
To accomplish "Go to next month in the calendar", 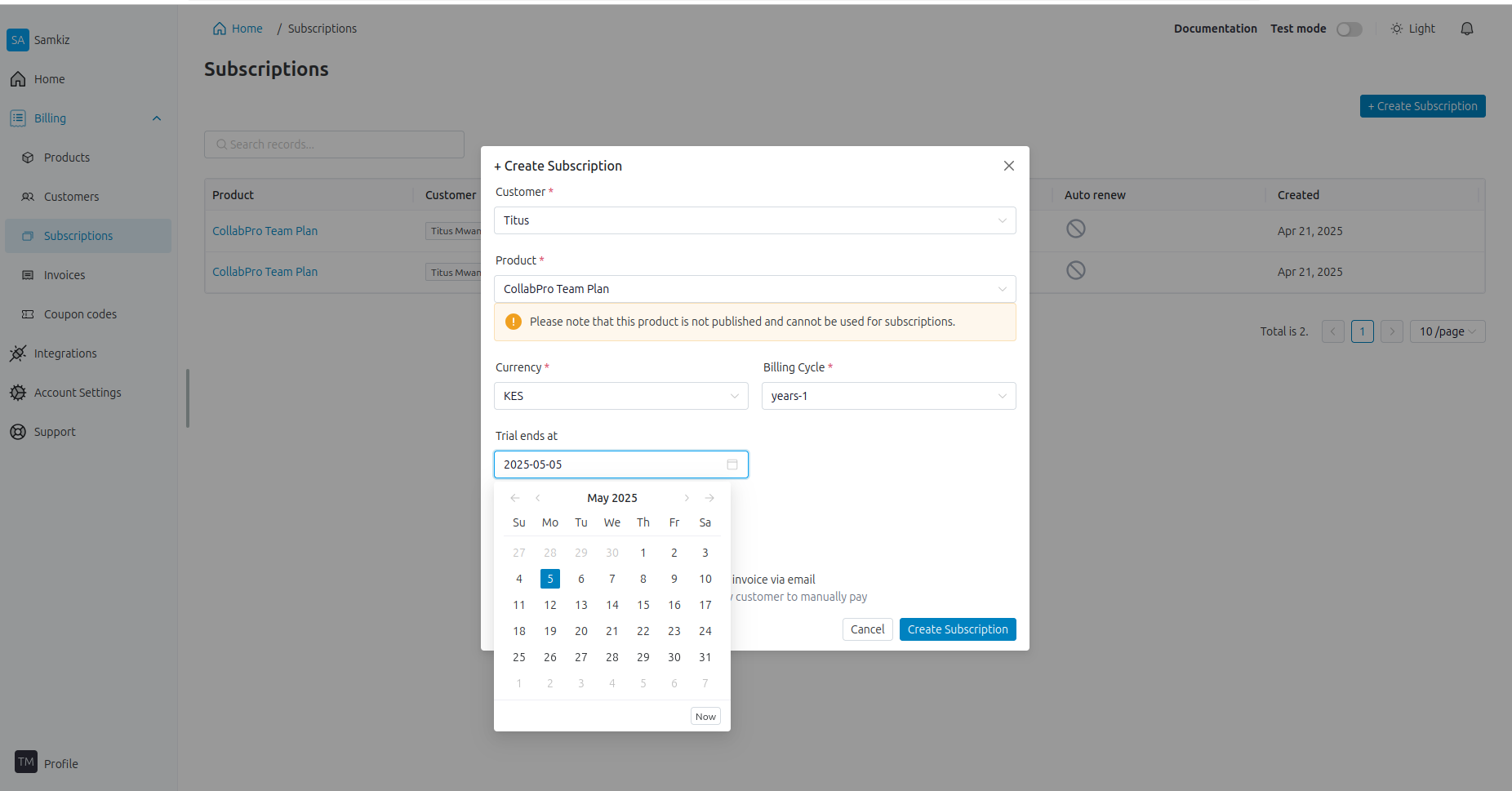I will (x=687, y=498).
